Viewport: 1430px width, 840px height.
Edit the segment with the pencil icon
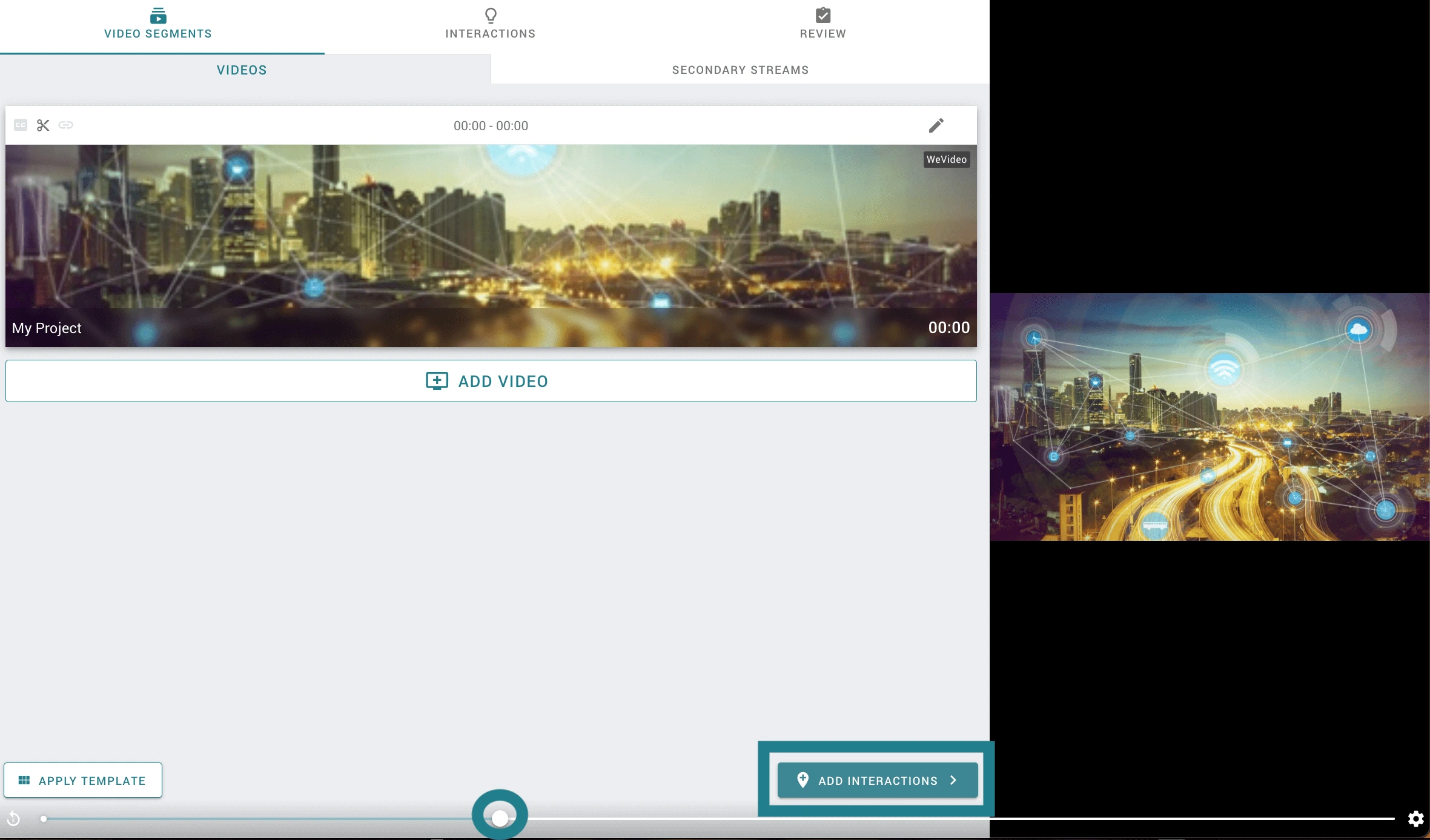click(936, 125)
